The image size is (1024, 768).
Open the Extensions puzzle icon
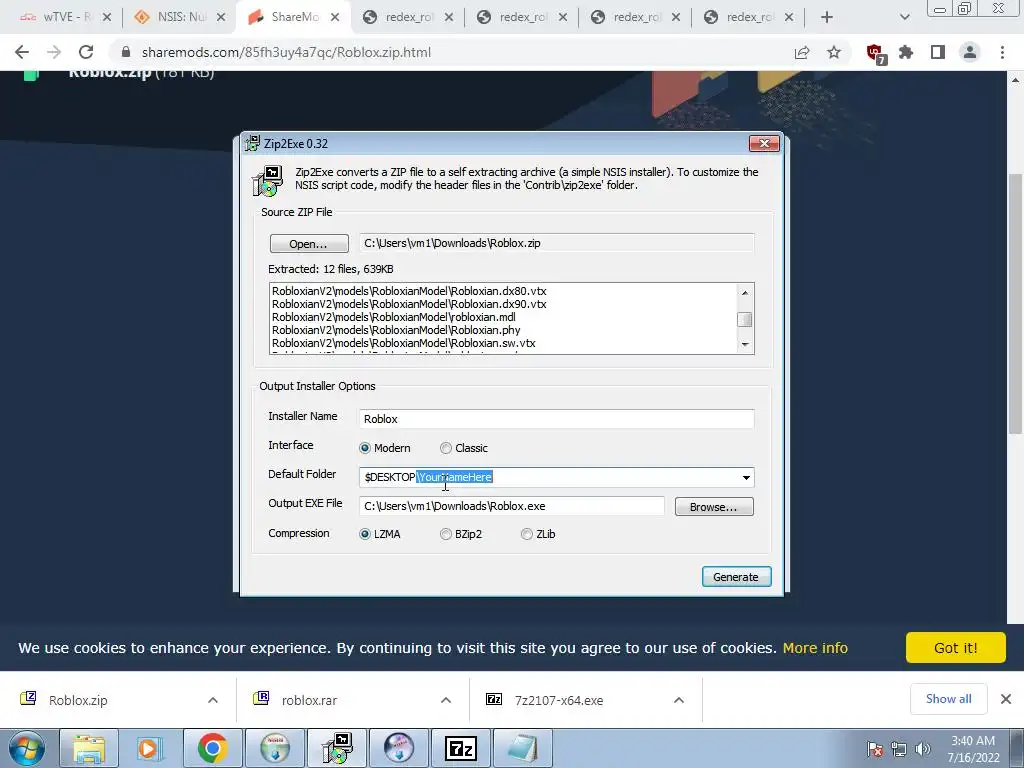point(906,52)
